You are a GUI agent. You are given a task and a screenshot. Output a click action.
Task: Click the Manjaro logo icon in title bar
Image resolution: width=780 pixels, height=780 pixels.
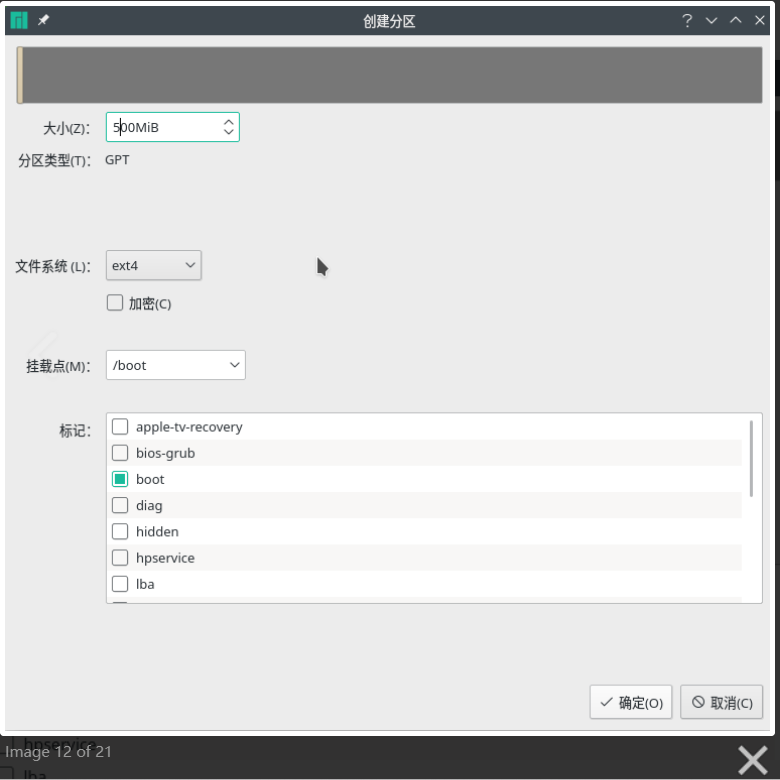[x=19, y=20]
